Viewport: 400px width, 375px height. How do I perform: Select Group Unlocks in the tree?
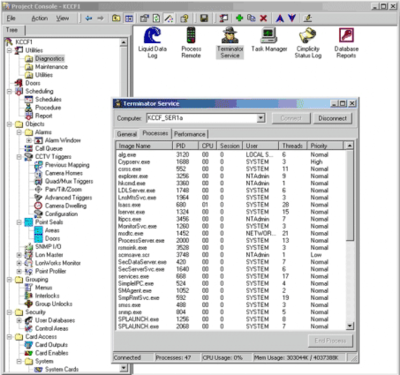click(x=54, y=304)
